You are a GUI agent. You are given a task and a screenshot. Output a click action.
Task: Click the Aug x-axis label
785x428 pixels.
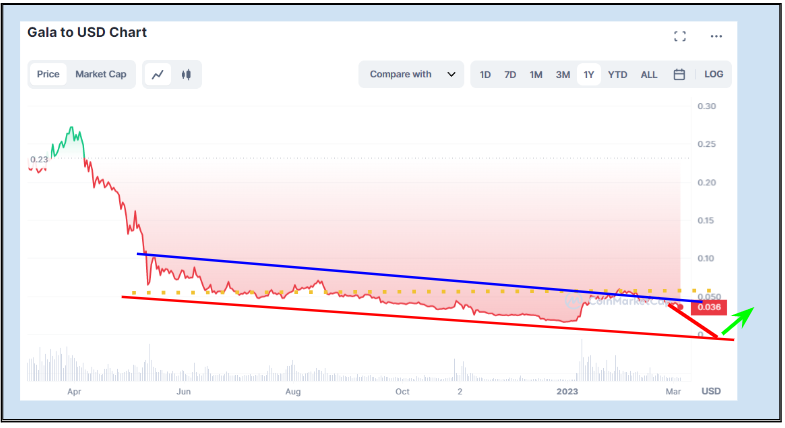293,391
